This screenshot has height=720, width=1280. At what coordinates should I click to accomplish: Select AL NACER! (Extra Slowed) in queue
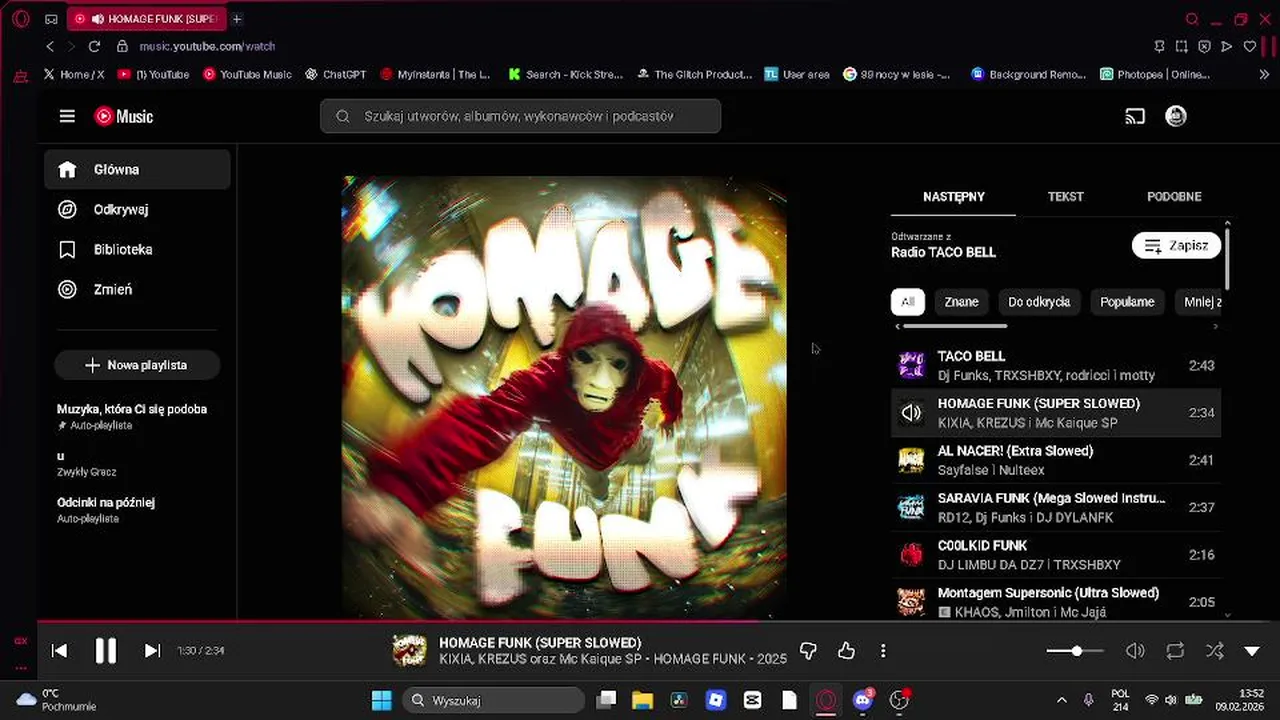pos(1056,460)
